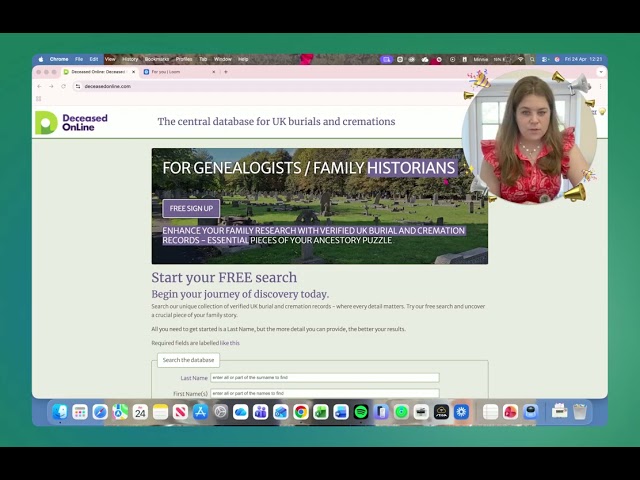Reload the deceasedonline.com page

(x=63, y=86)
